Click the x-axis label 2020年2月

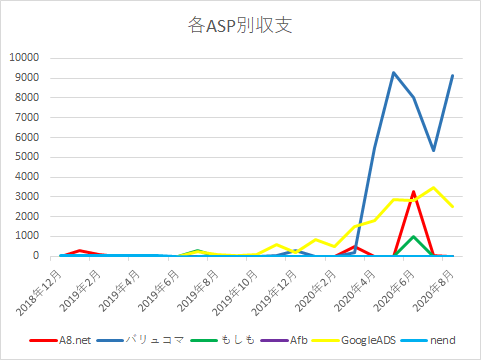316,291
